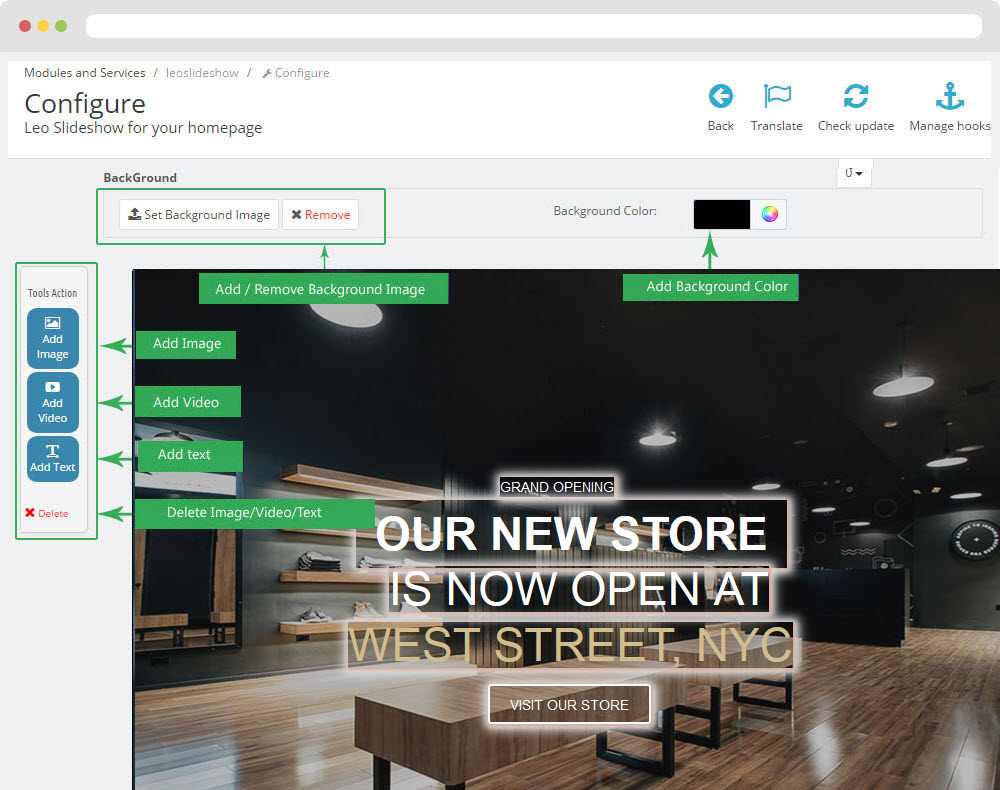The image size is (1000, 790).
Task: Click the Add Video tool button
Action: tap(53, 402)
